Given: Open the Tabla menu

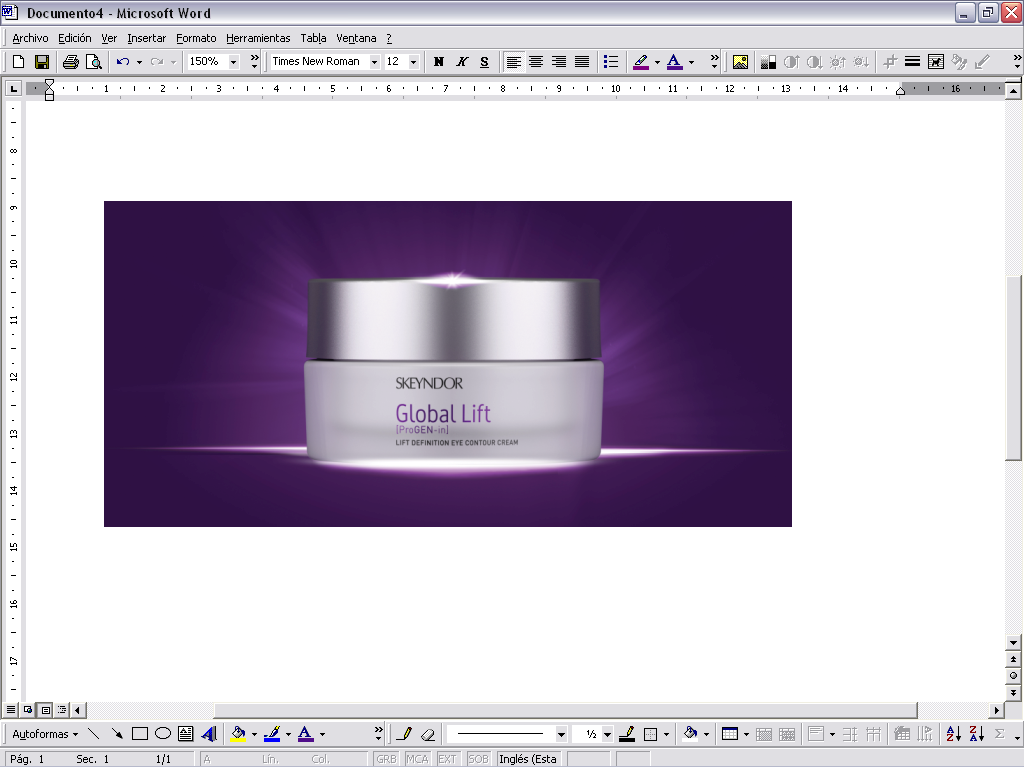Looking at the screenshot, I should (313, 38).
